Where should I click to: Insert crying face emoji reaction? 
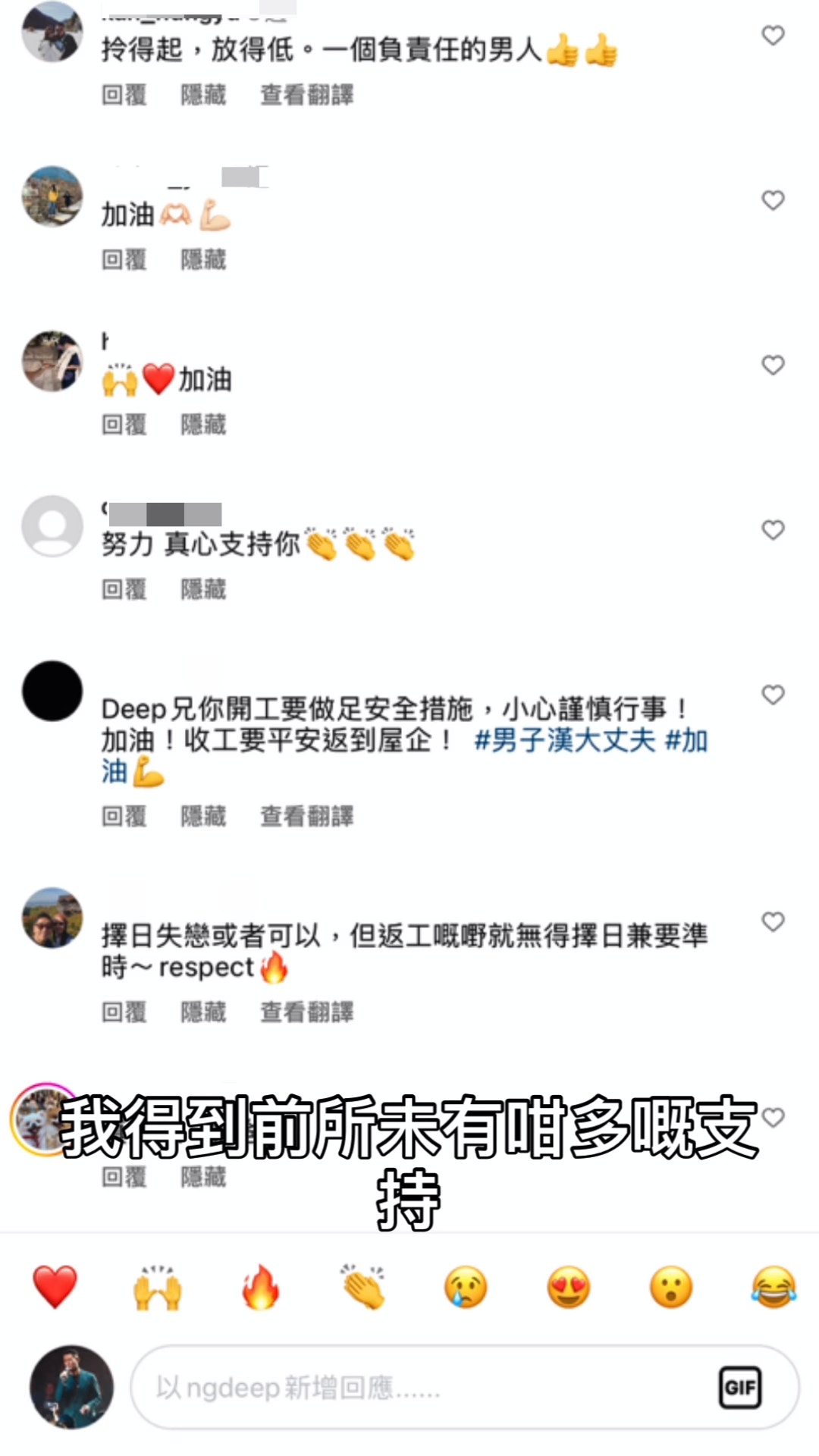pos(466,1287)
